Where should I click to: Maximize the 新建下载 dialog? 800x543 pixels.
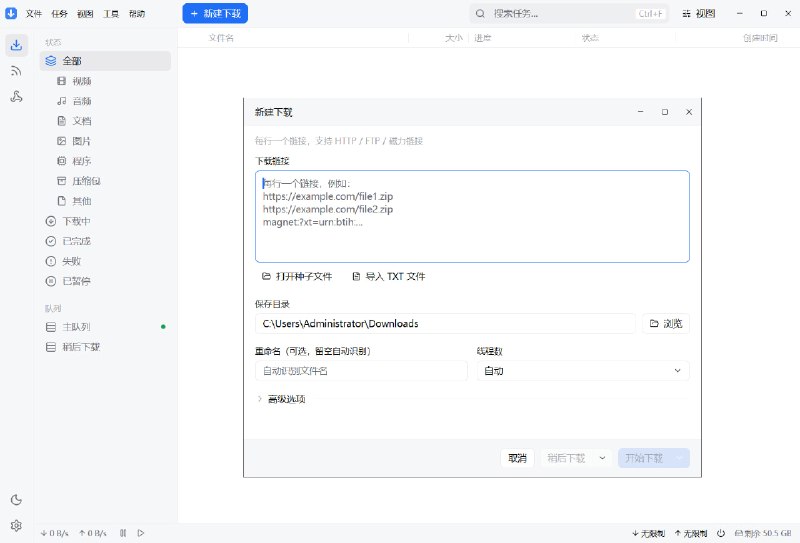click(x=665, y=112)
